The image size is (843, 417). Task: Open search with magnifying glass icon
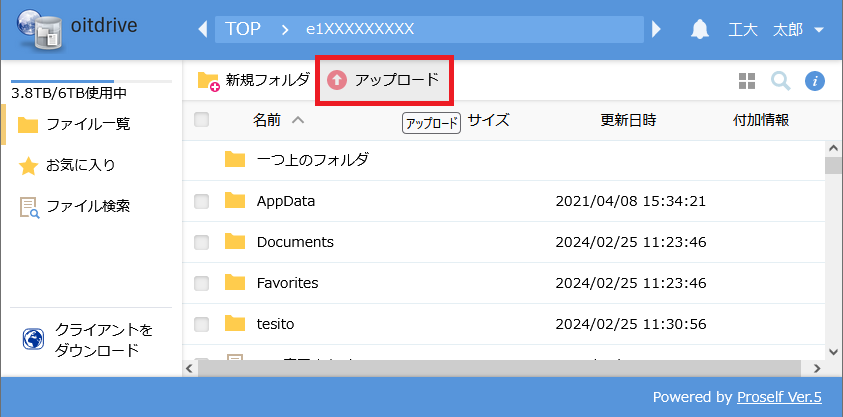[x=780, y=81]
